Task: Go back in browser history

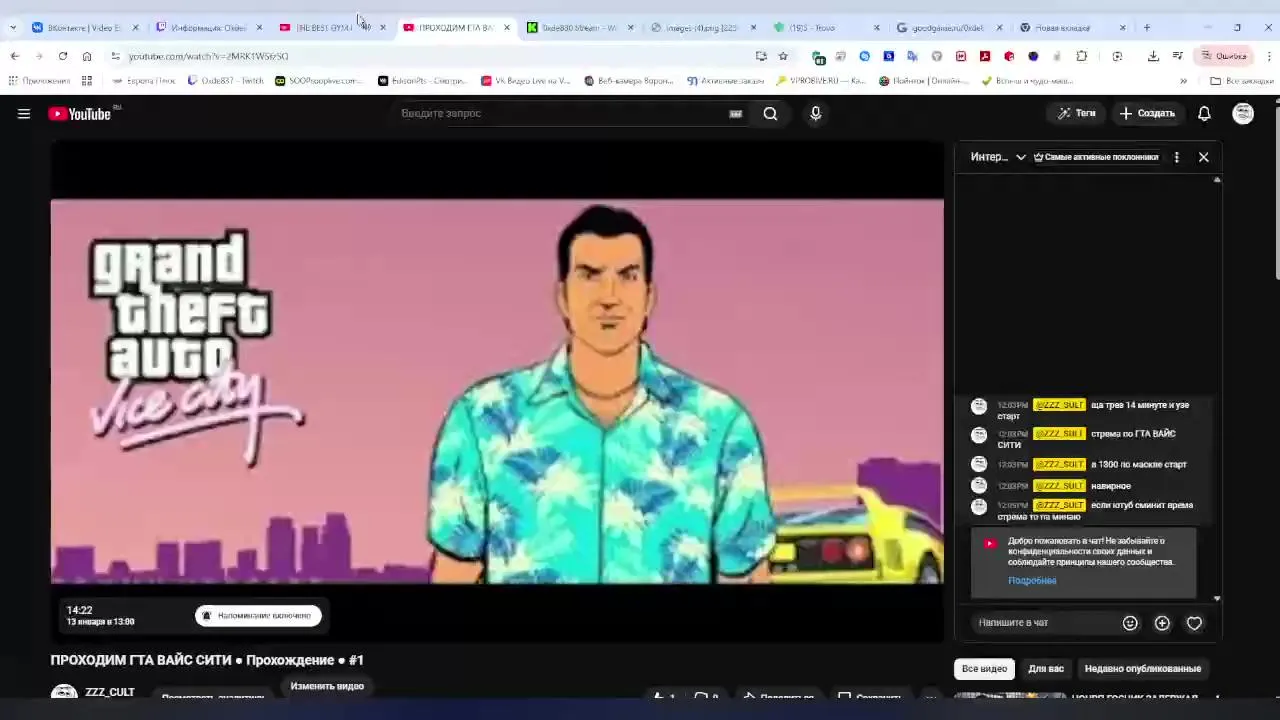Action: [x=15, y=56]
